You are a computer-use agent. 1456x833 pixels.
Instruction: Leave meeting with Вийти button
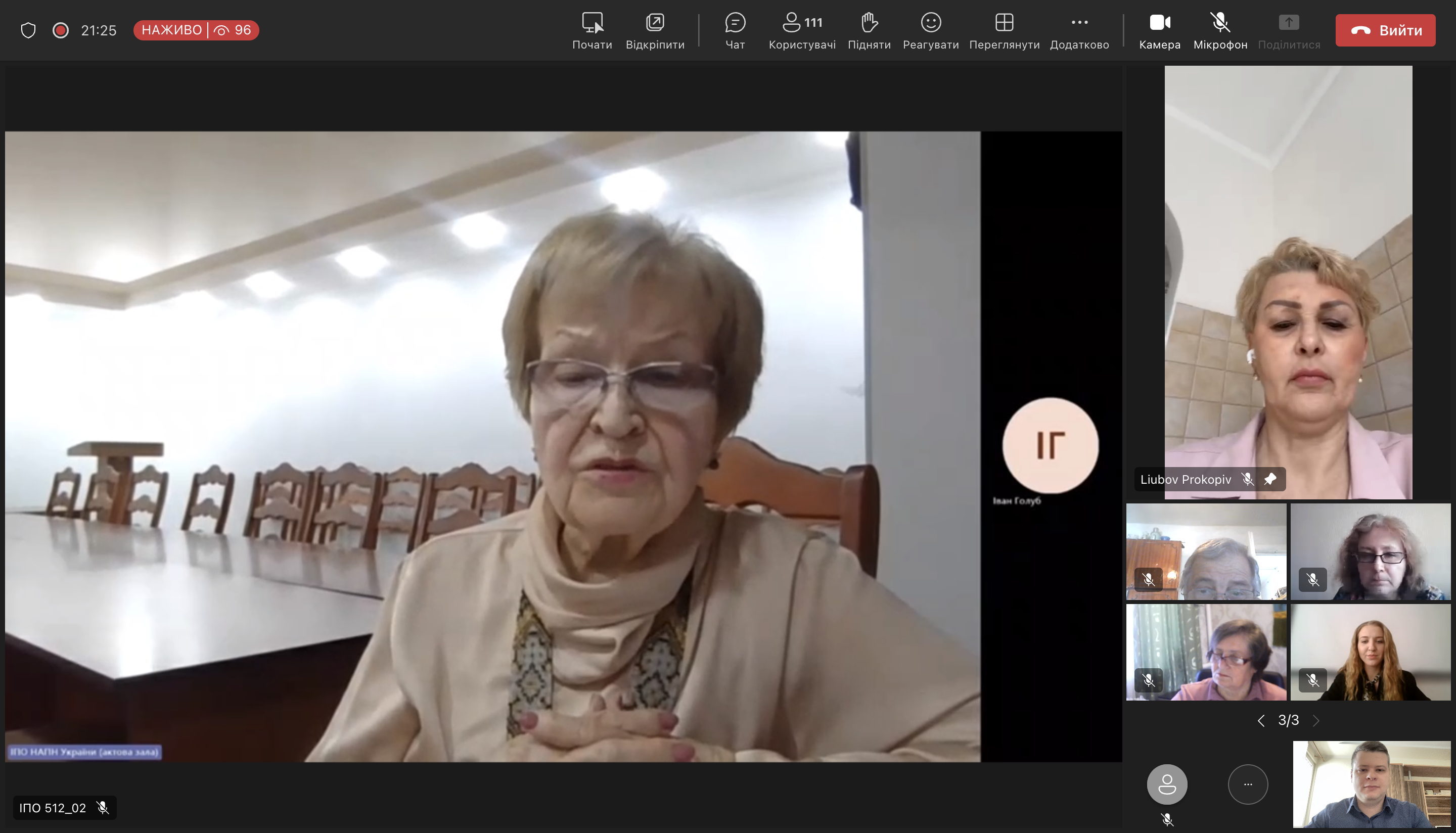pyautogui.click(x=1385, y=30)
